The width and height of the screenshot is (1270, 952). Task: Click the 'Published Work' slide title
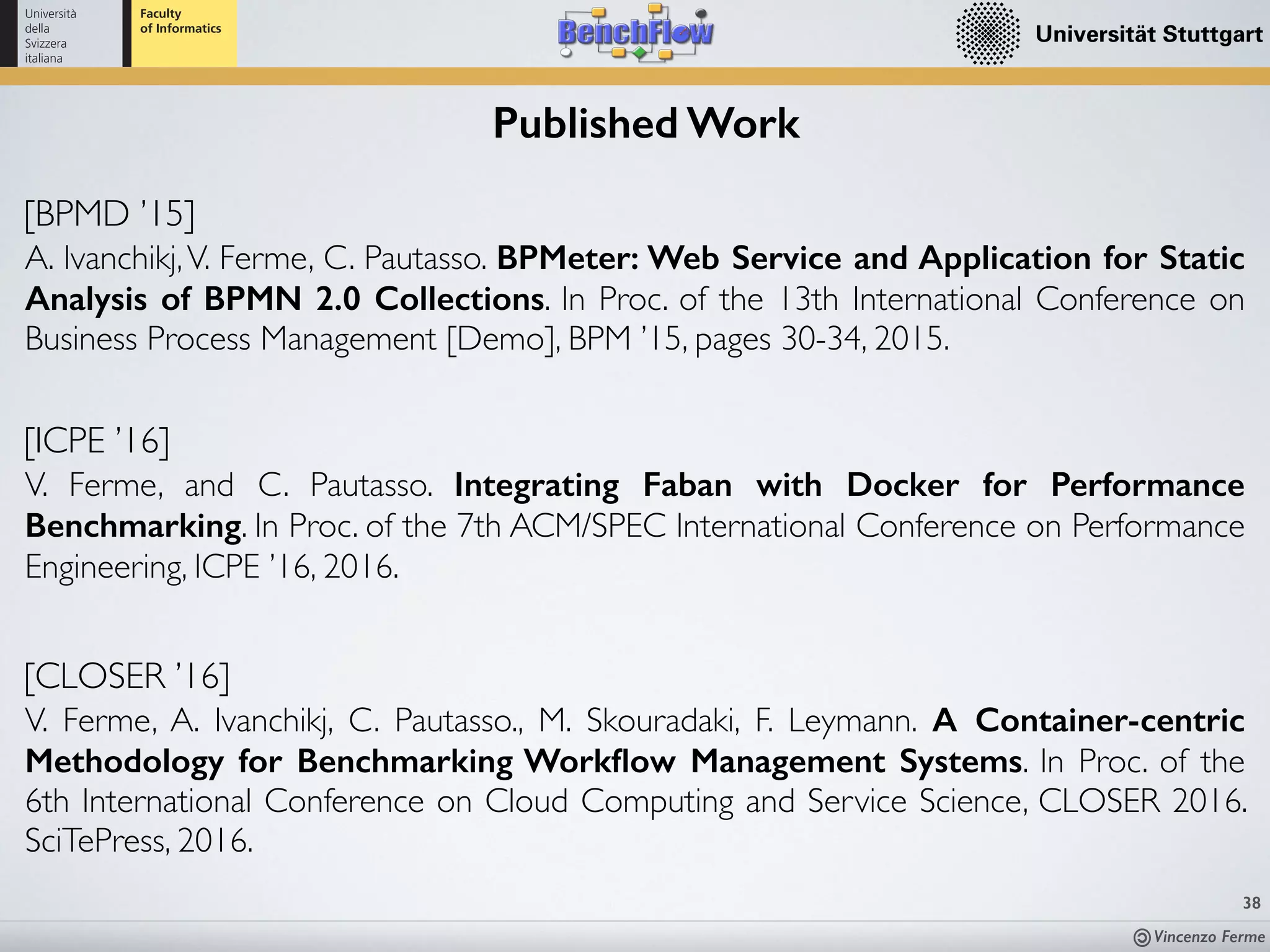tap(646, 123)
